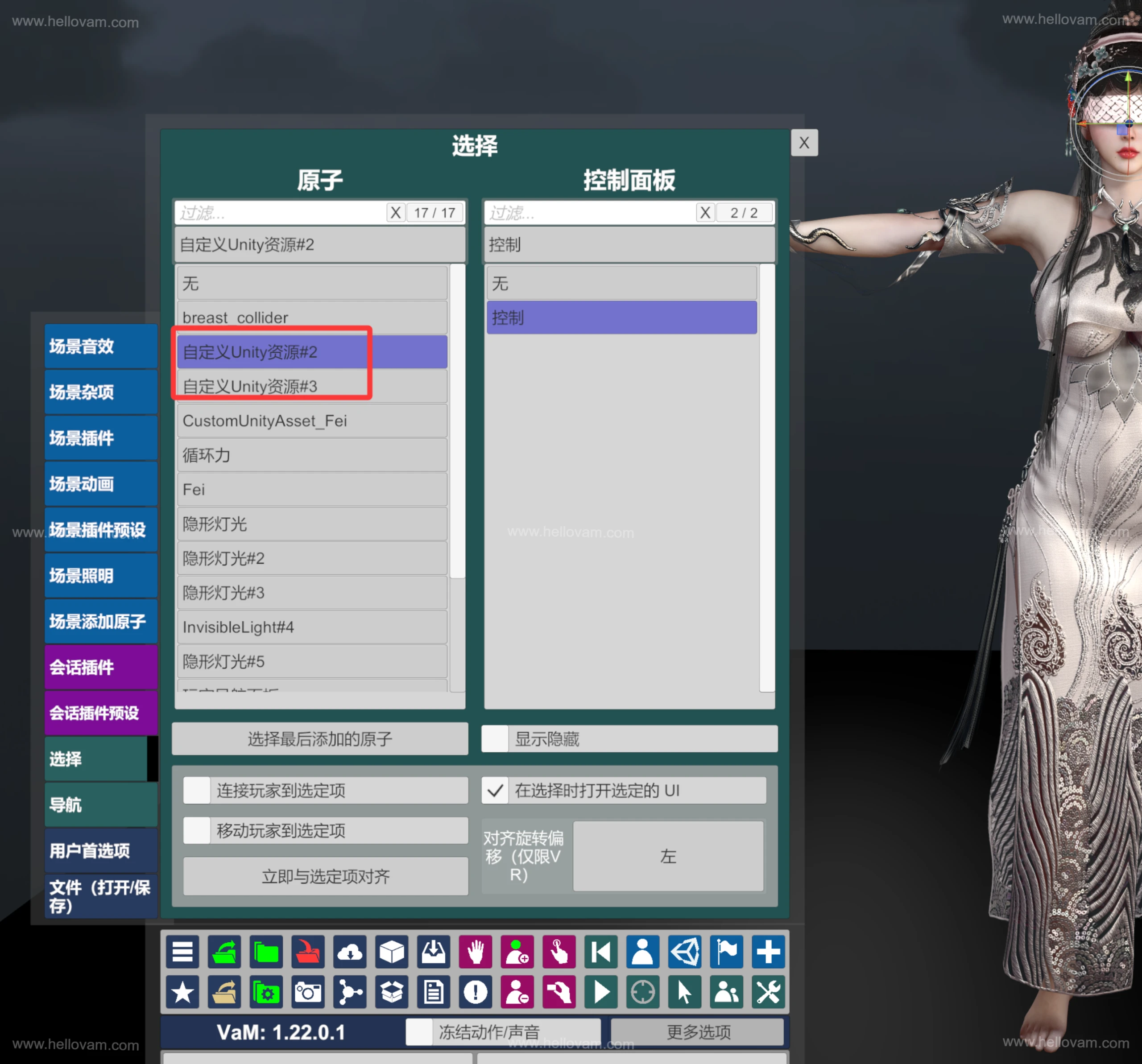Click the hand icon in the toolbar
1142x1064 pixels.
475,952
